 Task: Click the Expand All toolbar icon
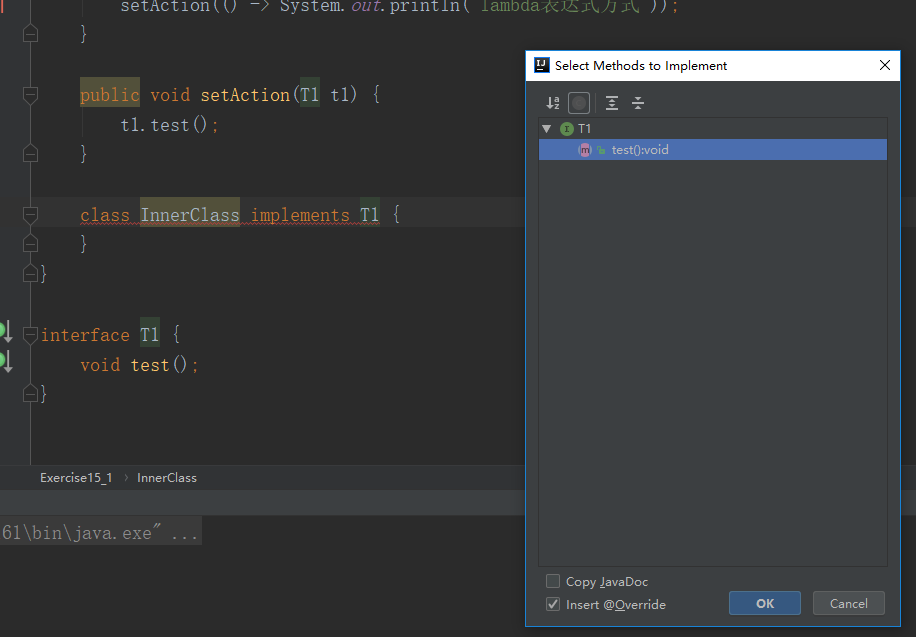click(612, 103)
